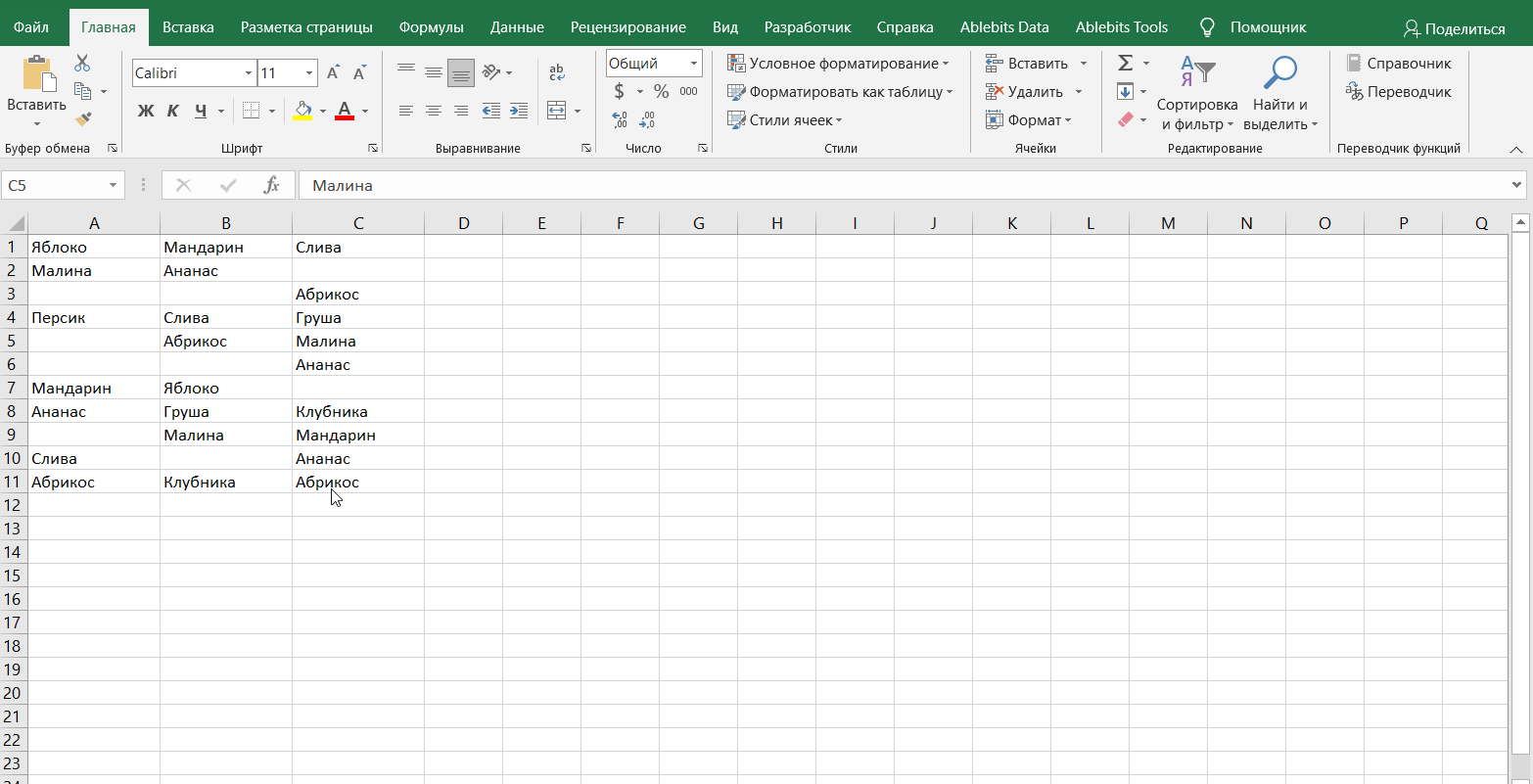Screen dimensions: 1533x784
Task: Click the Поделиться share button
Action: 1454,28
